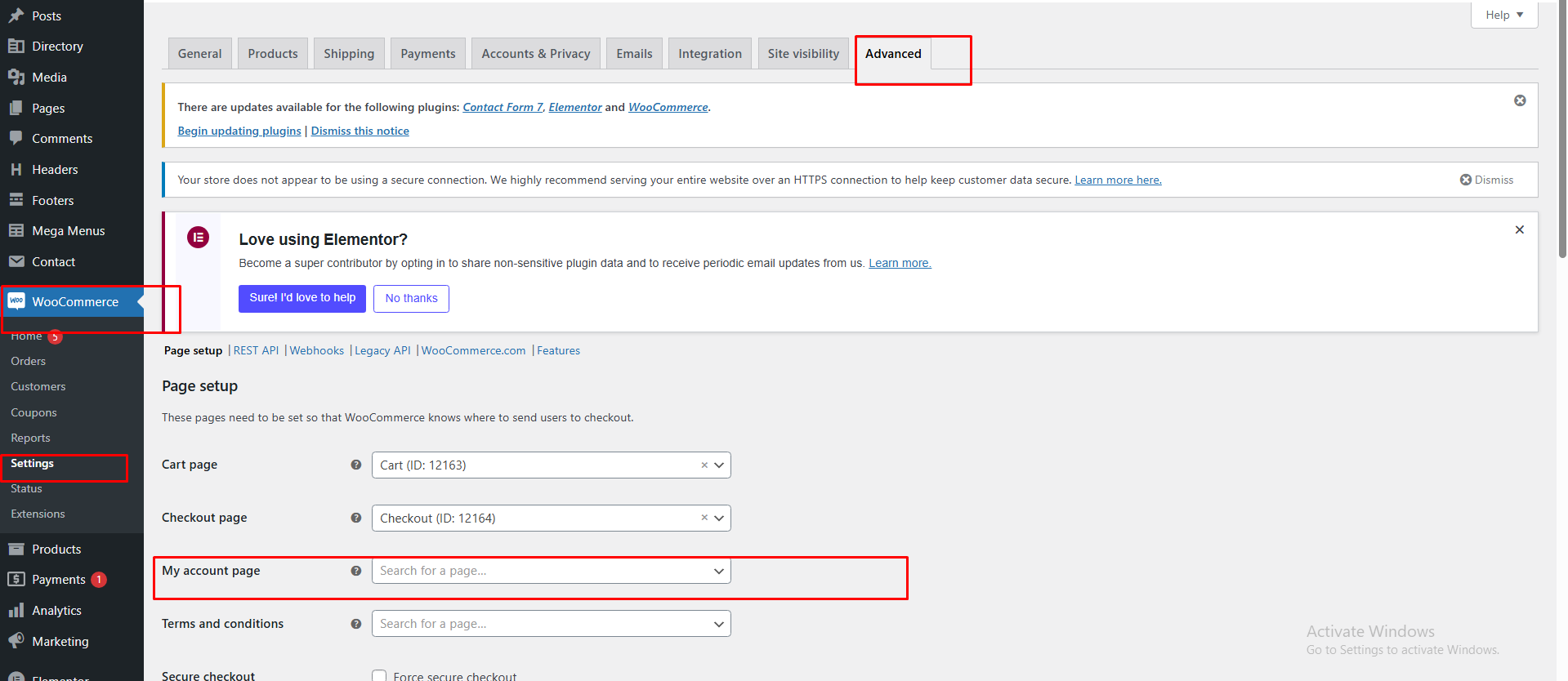Open Elementor Learn more link
This screenshot has width=1568, height=681.
(x=900, y=263)
